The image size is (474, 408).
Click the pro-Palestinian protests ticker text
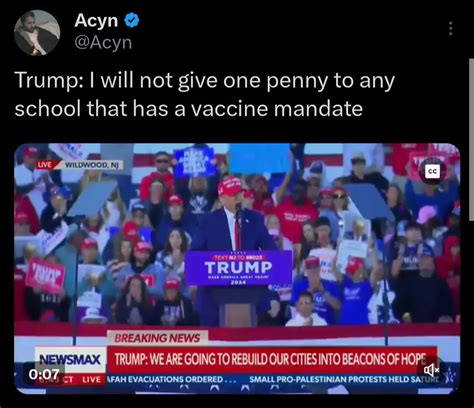(344, 379)
